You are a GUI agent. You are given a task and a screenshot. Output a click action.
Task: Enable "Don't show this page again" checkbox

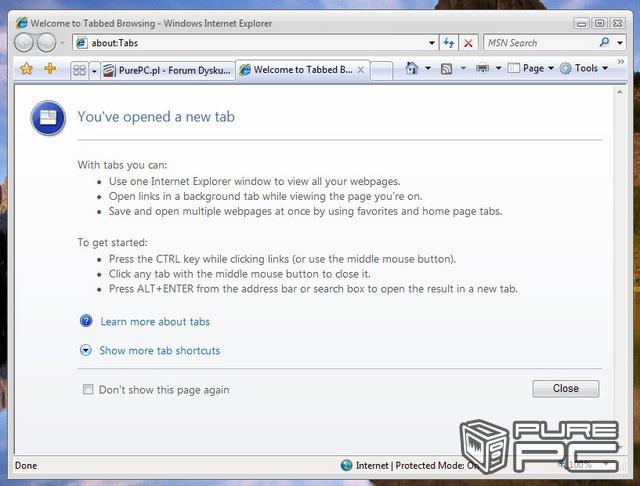[88, 389]
